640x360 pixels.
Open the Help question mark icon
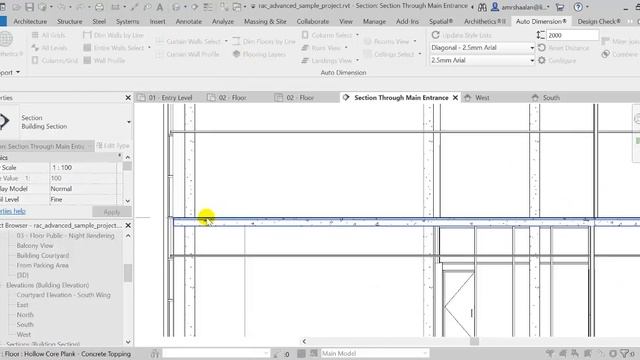(x=578, y=7)
